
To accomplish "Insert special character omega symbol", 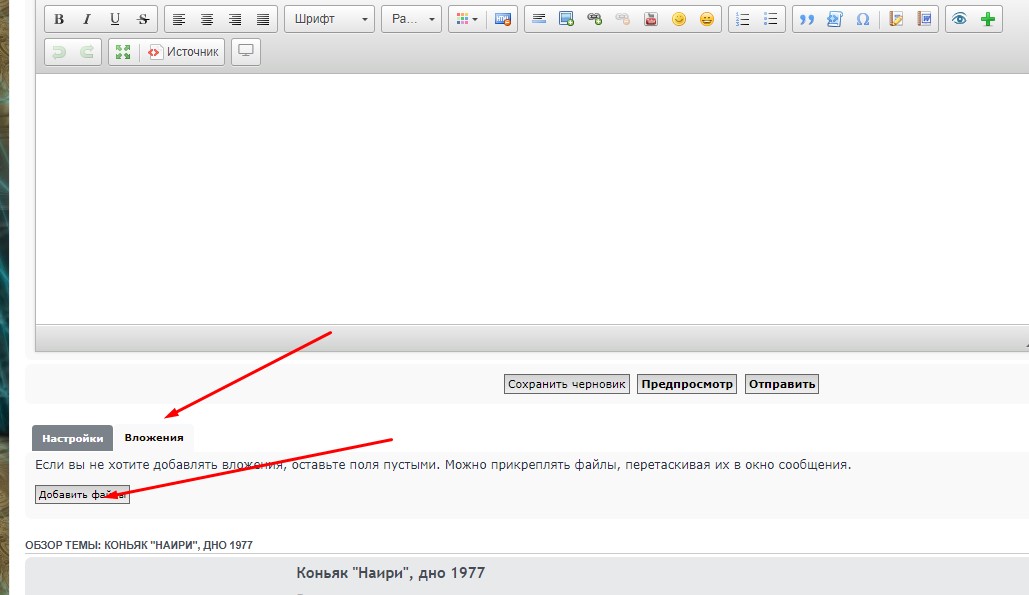I will 862,19.
